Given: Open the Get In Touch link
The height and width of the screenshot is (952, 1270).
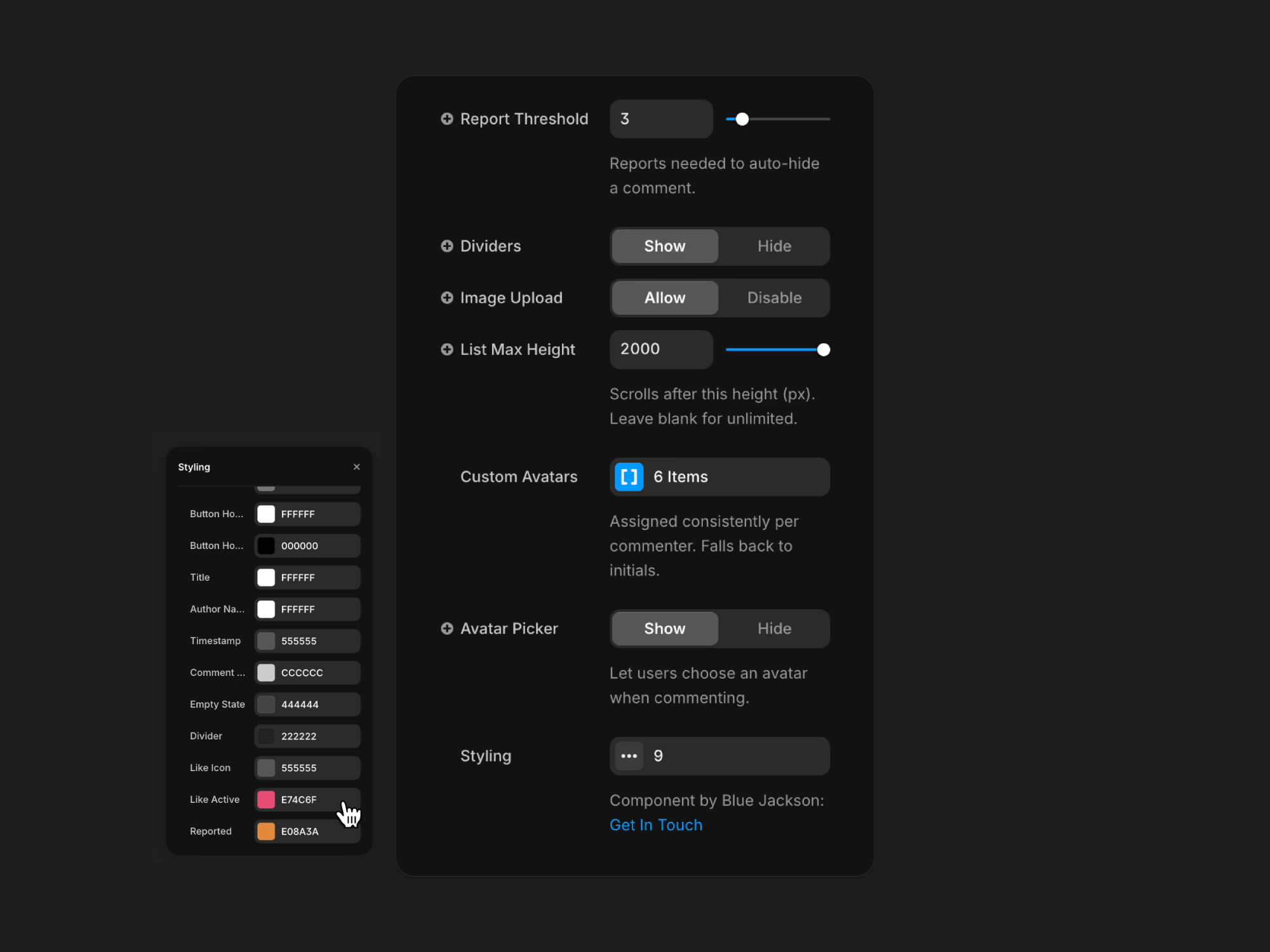Looking at the screenshot, I should pos(656,825).
